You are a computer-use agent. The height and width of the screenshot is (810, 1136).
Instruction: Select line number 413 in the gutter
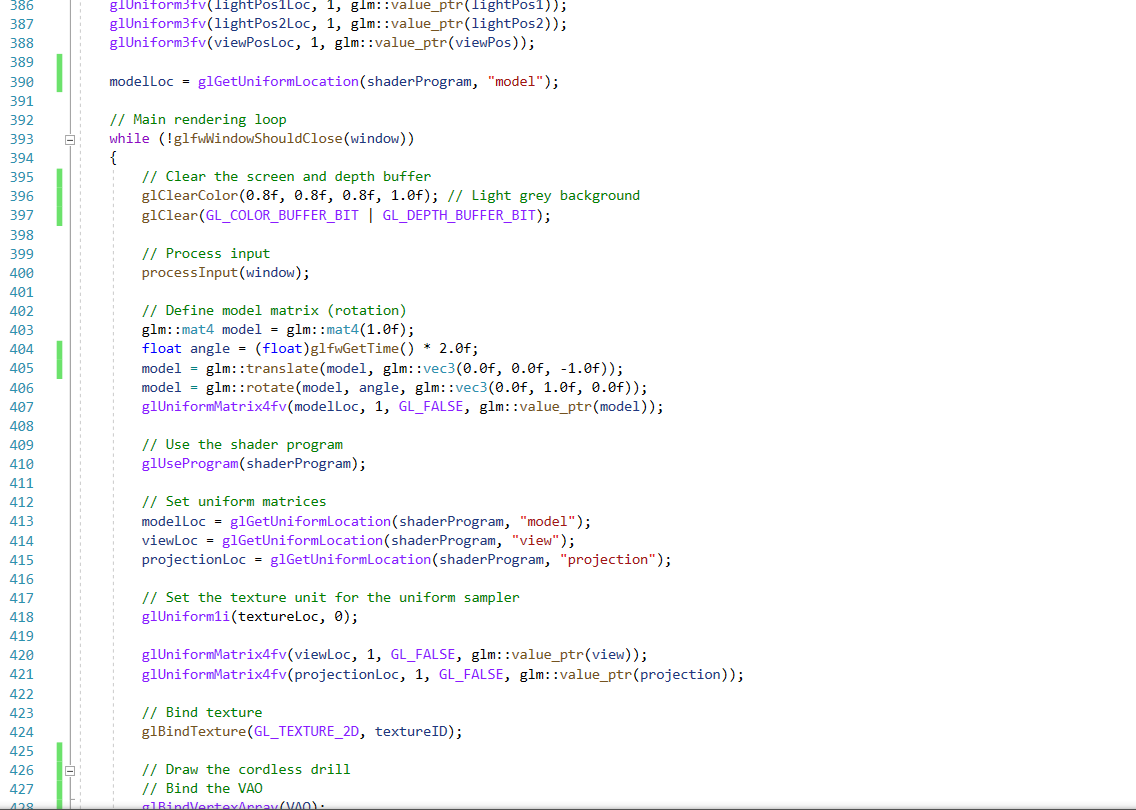22,521
